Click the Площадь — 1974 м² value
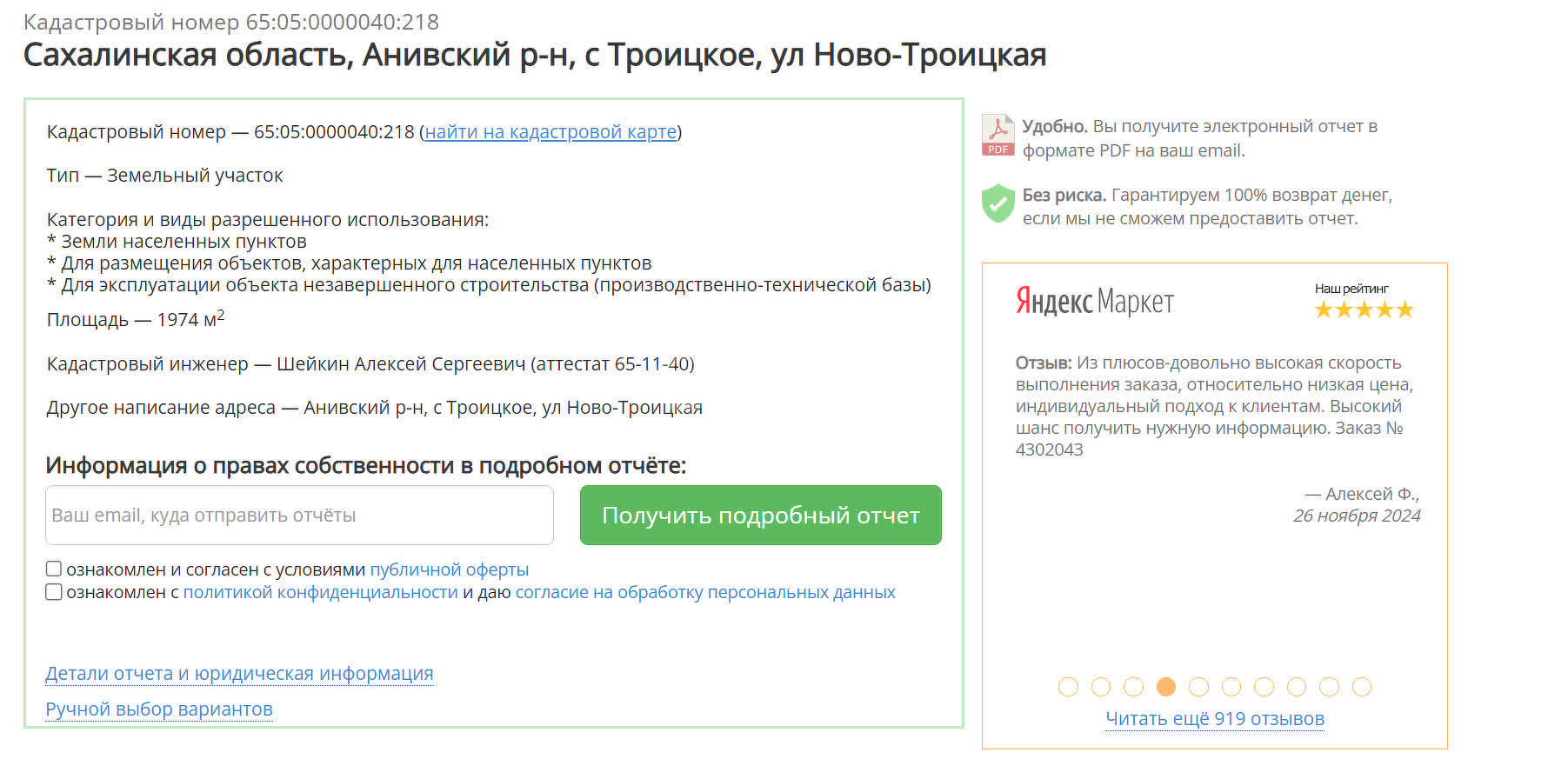 136,319
